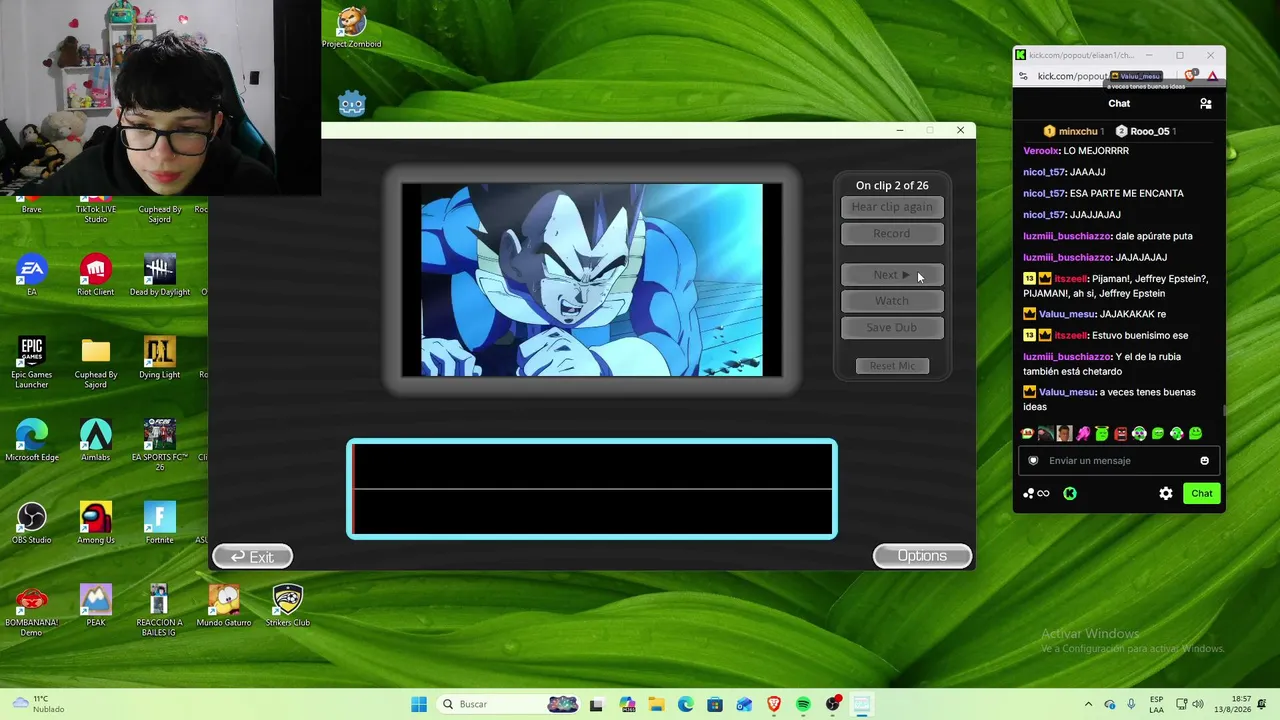
Task: Open Microsoft Store from the taskbar
Action: 715,704
